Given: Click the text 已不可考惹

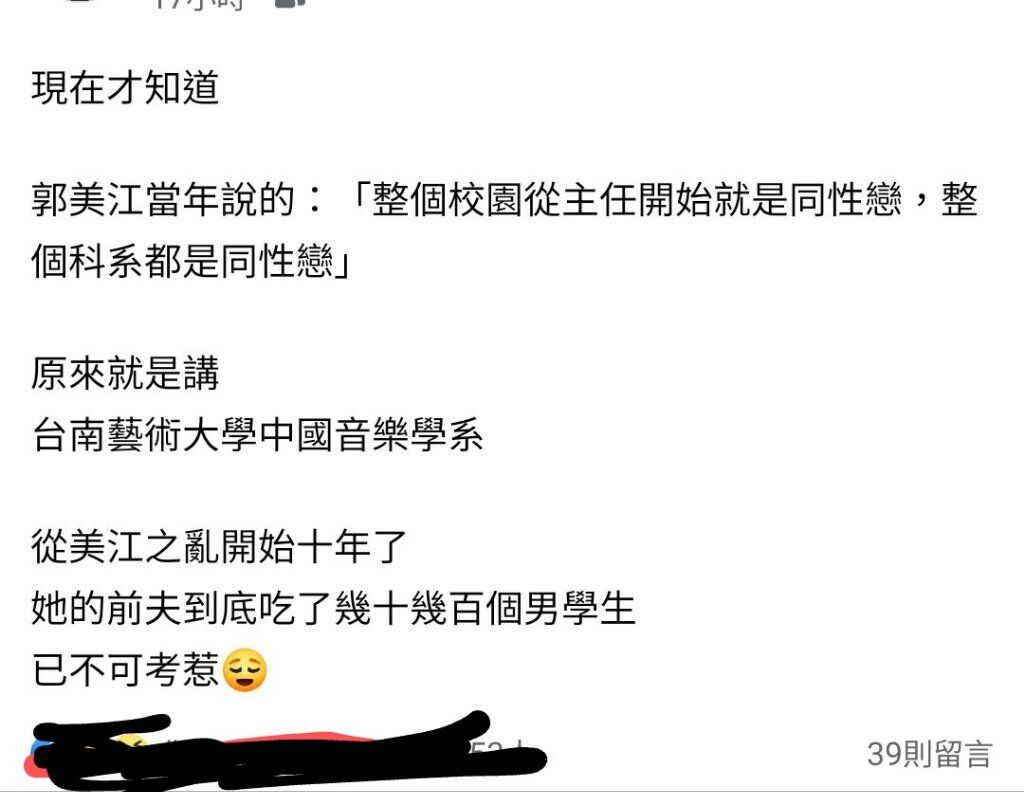Looking at the screenshot, I should [125, 670].
